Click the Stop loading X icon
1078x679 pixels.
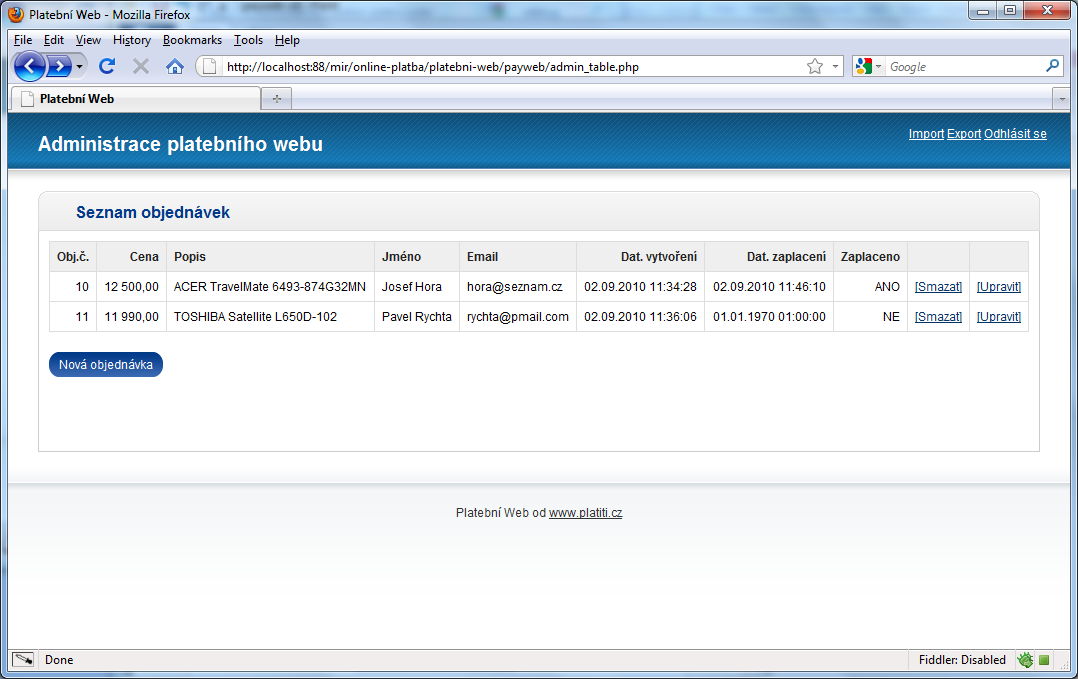(x=141, y=67)
